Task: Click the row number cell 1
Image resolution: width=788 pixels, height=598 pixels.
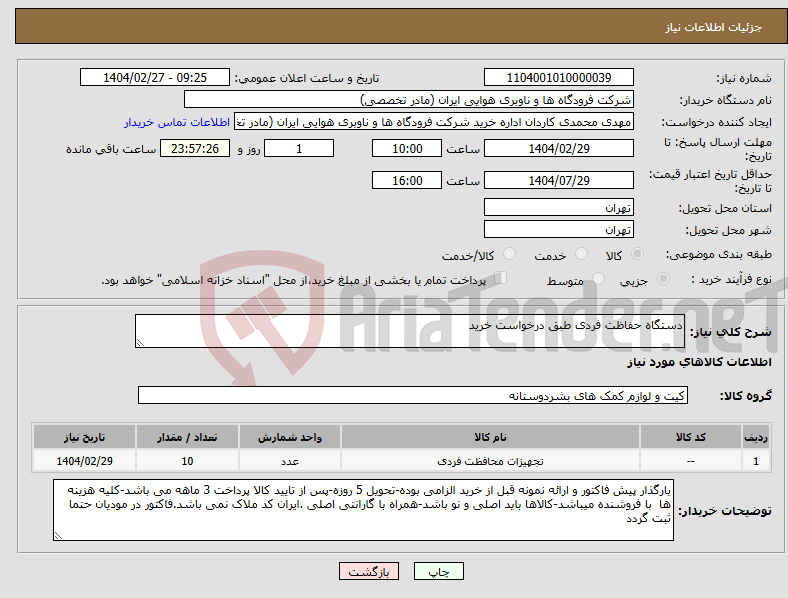Action: pos(756,461)
